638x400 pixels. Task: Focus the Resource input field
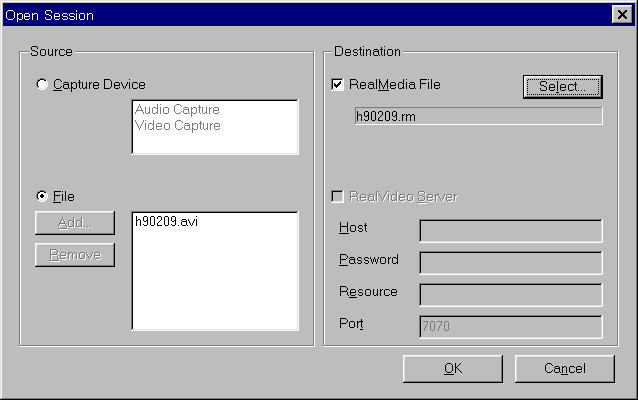511,295
